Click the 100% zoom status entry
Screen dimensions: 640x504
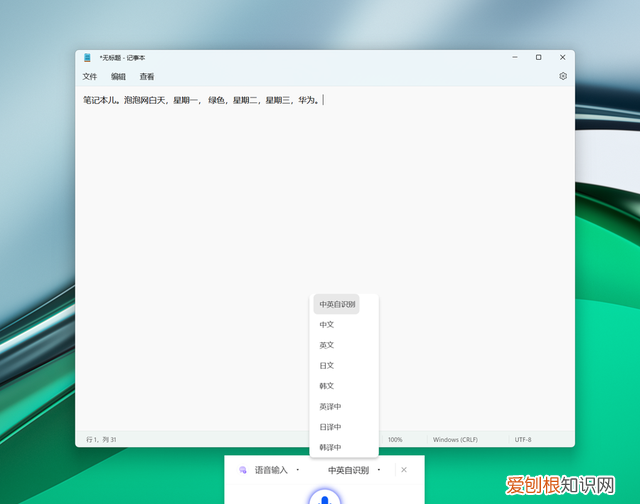pos(395,440)
